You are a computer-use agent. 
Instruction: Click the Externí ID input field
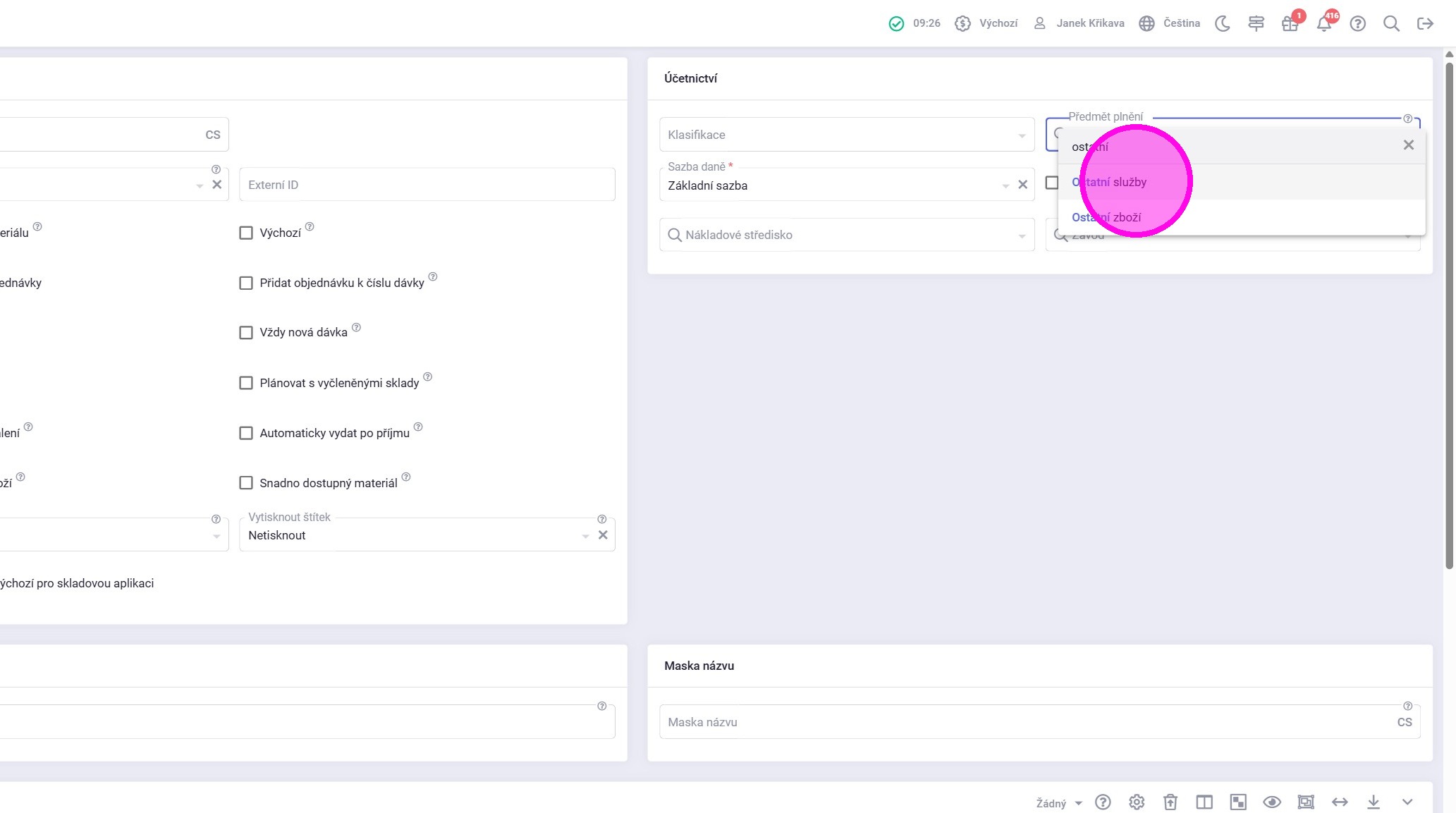tap(427, 185)
